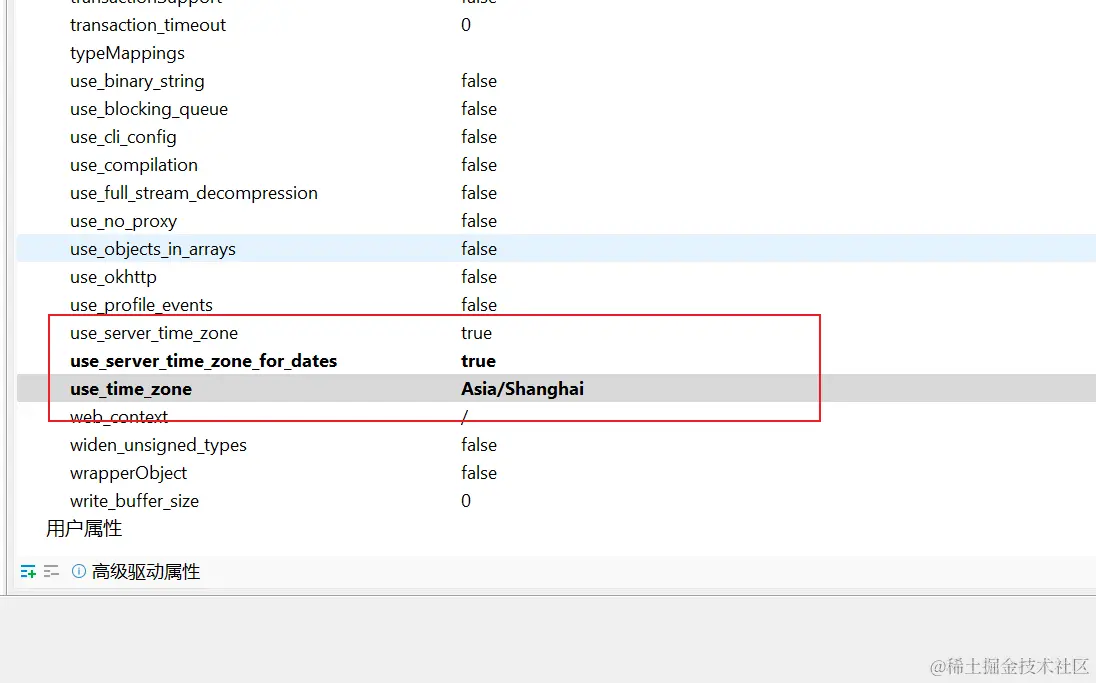Edit the Asia/Shanghai time zone value
Screen dimensions: 1096x683
522,389
